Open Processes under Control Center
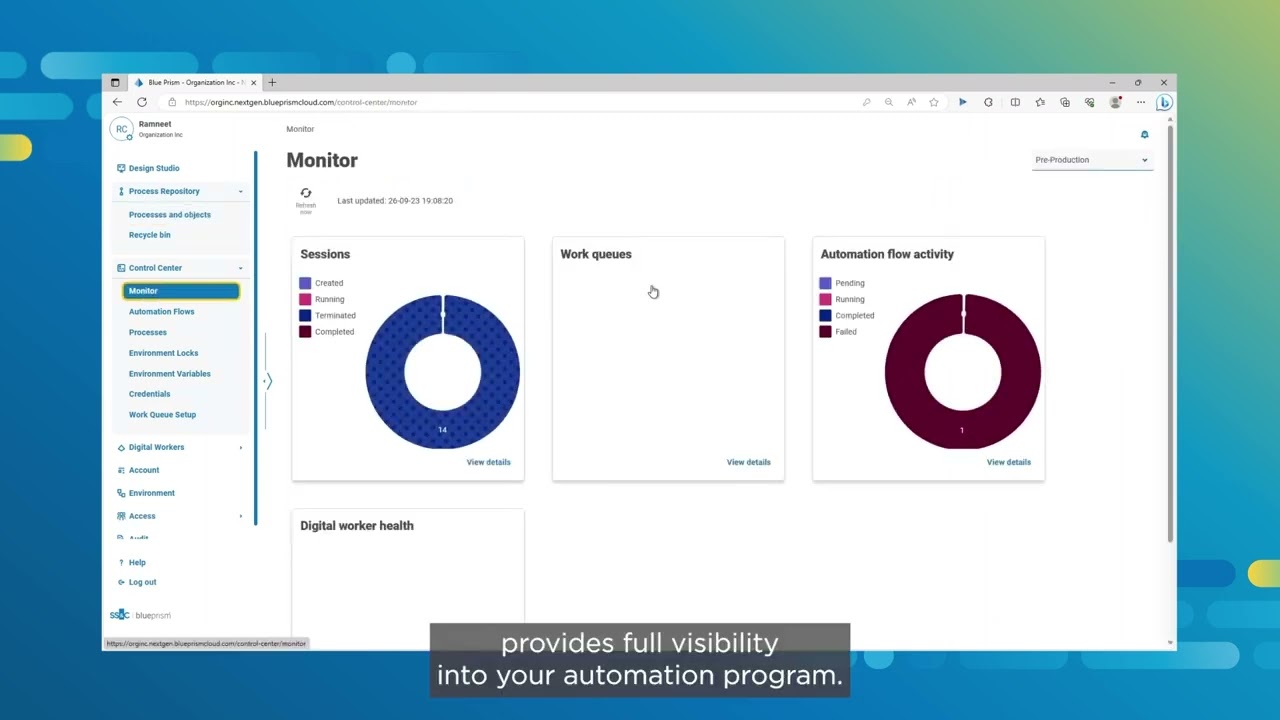The image size is (1280, 720). point(148,332)
